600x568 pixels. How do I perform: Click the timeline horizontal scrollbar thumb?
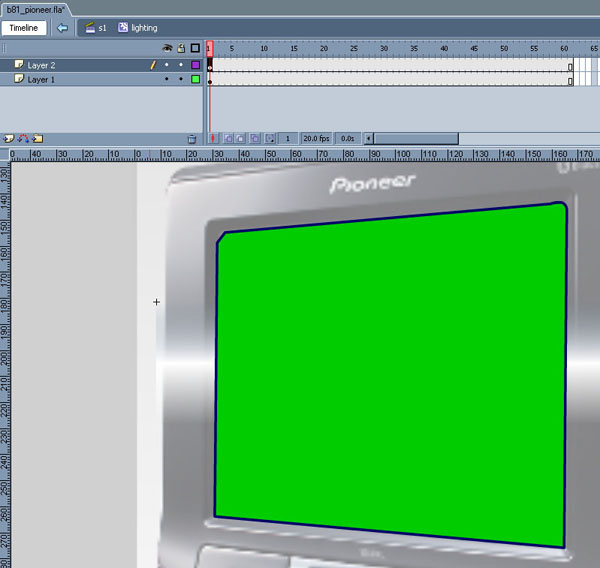click(x=416, y=139)
